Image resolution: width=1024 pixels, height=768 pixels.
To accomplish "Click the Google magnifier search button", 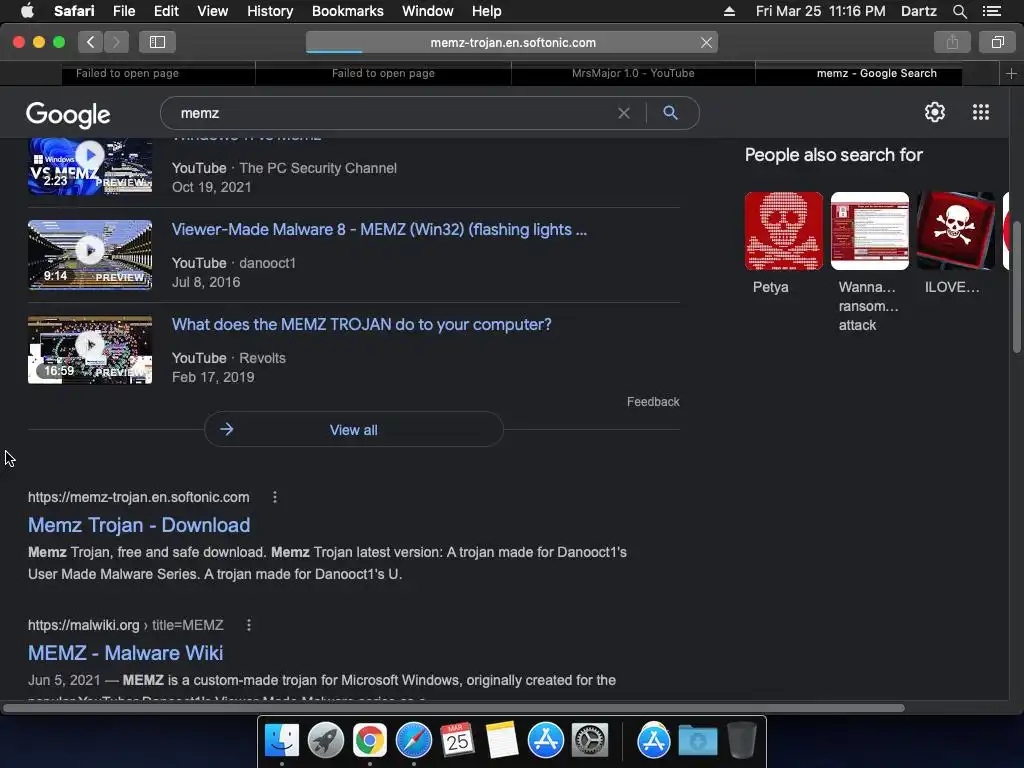I will click(x=670, y=113).
